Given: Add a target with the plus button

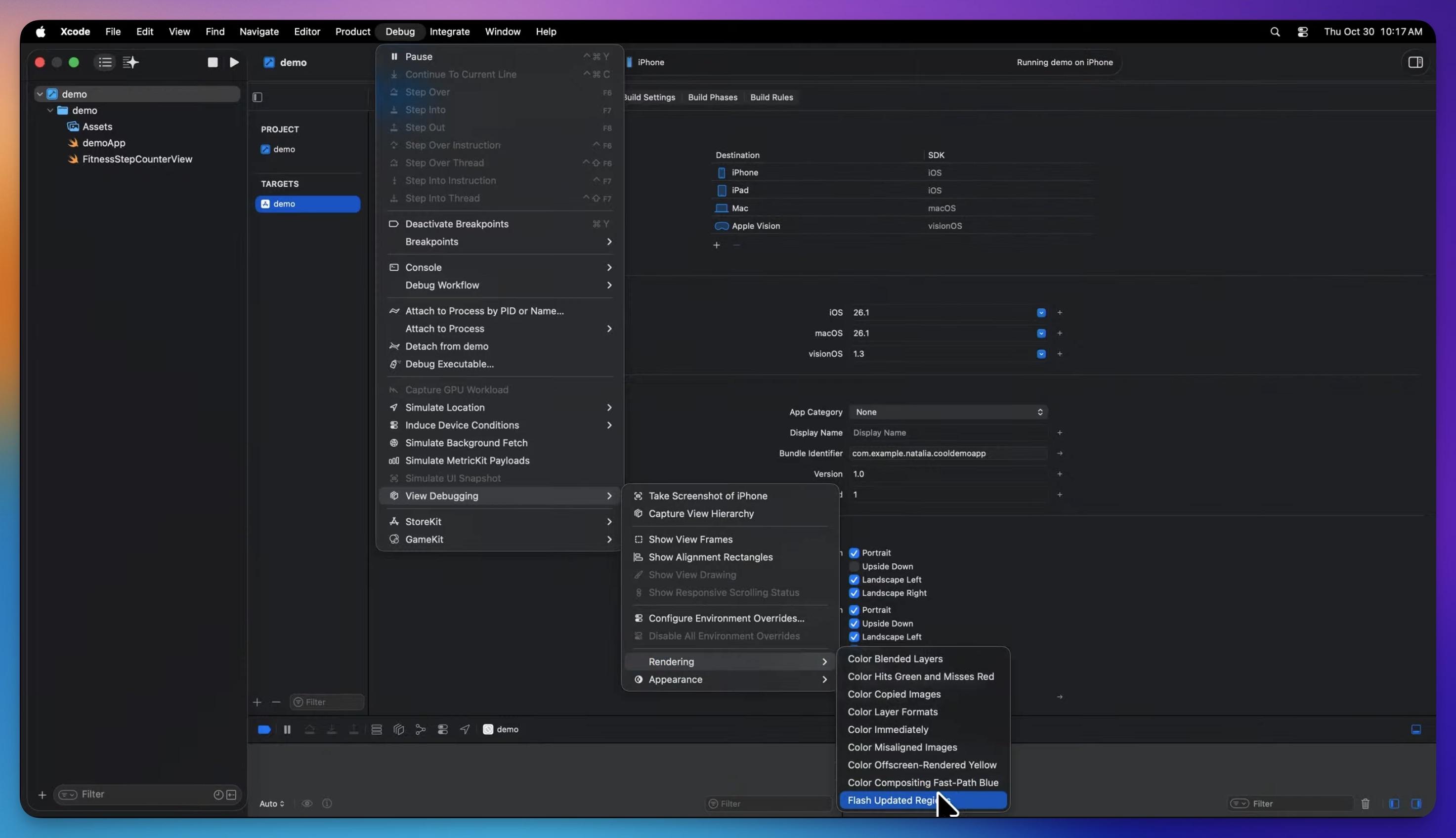Looking at the screenshot, I should pos(257,702).
